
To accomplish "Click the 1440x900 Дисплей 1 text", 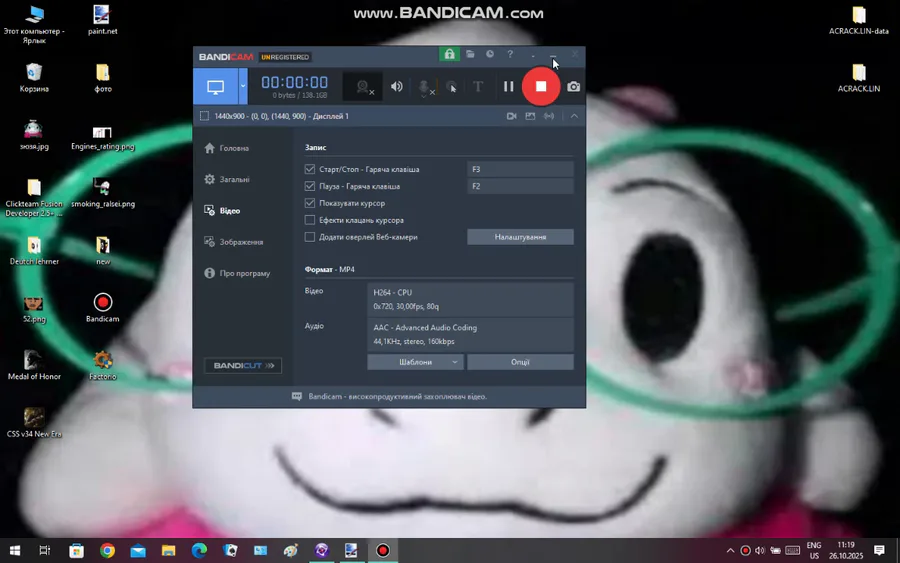I will (x=281, y=116).
